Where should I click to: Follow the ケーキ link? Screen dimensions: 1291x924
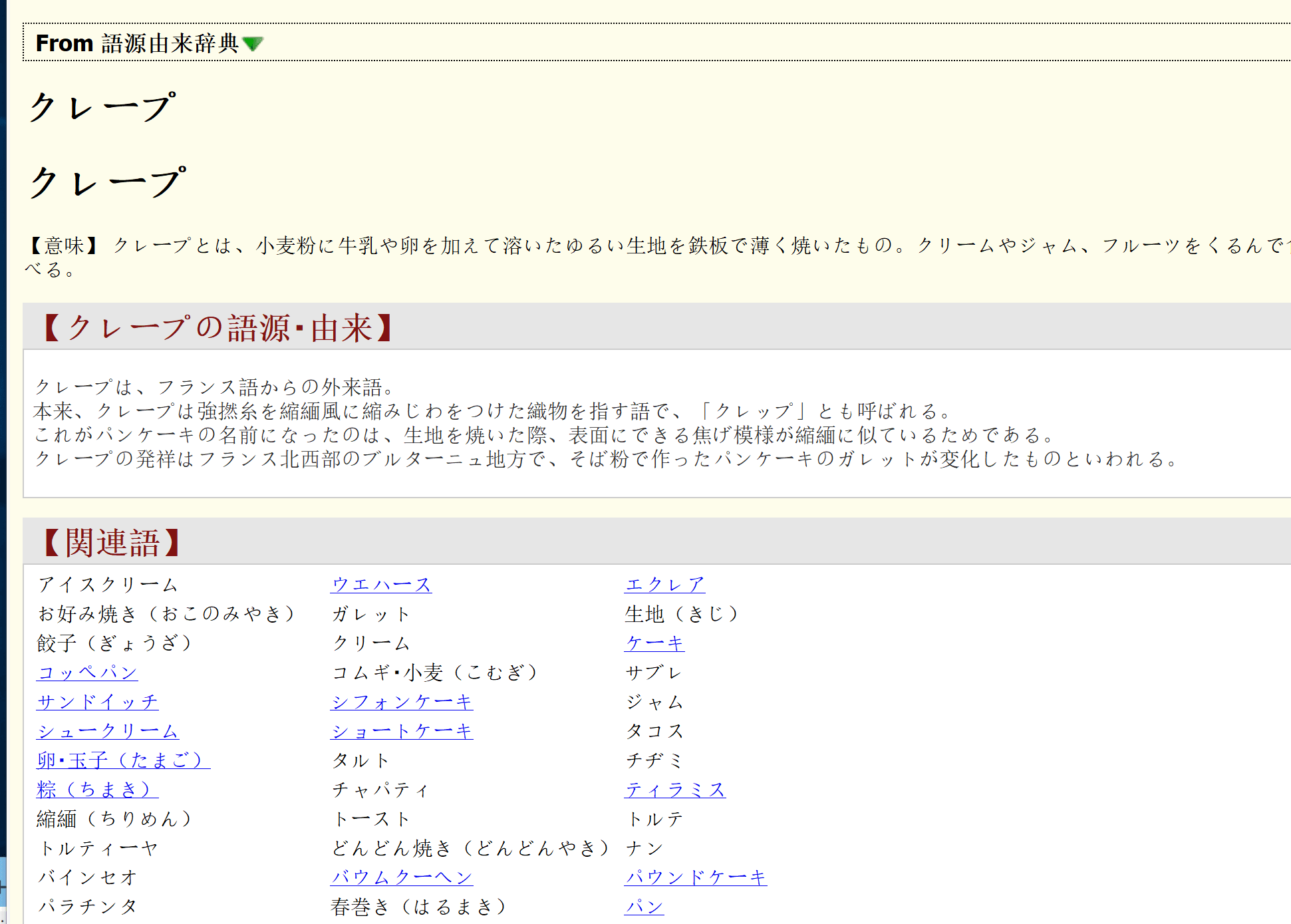(654, 643)
